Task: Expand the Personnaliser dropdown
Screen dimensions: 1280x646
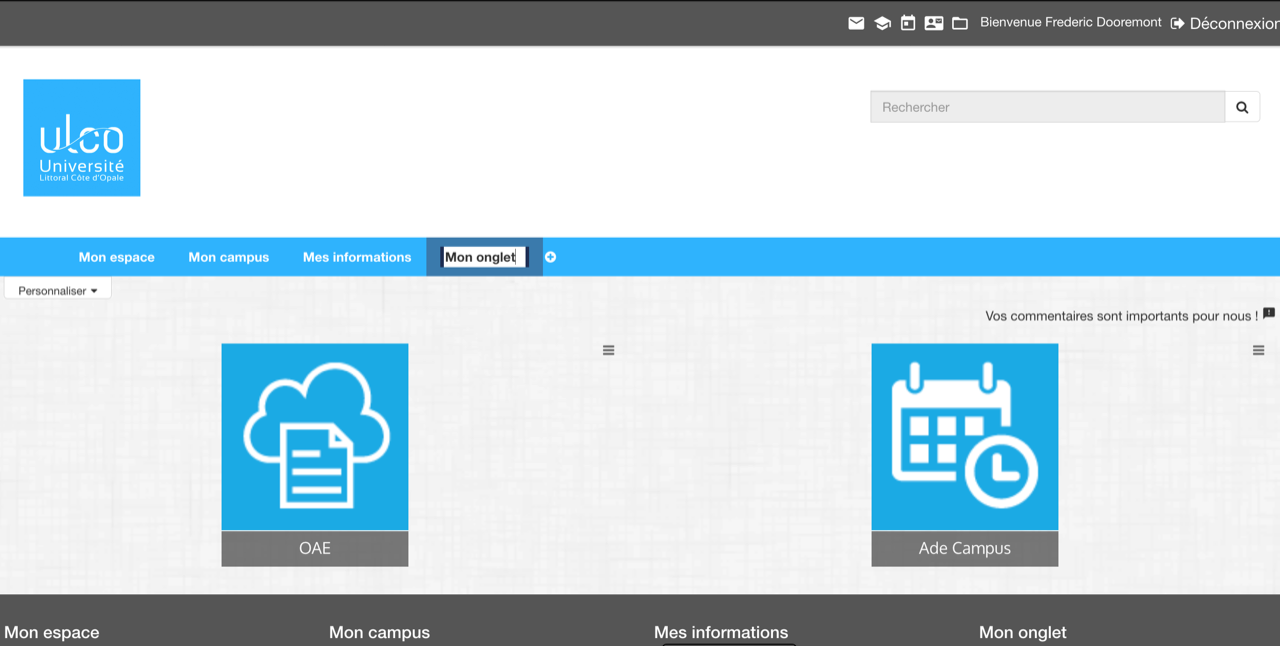Action: (58, 290)
